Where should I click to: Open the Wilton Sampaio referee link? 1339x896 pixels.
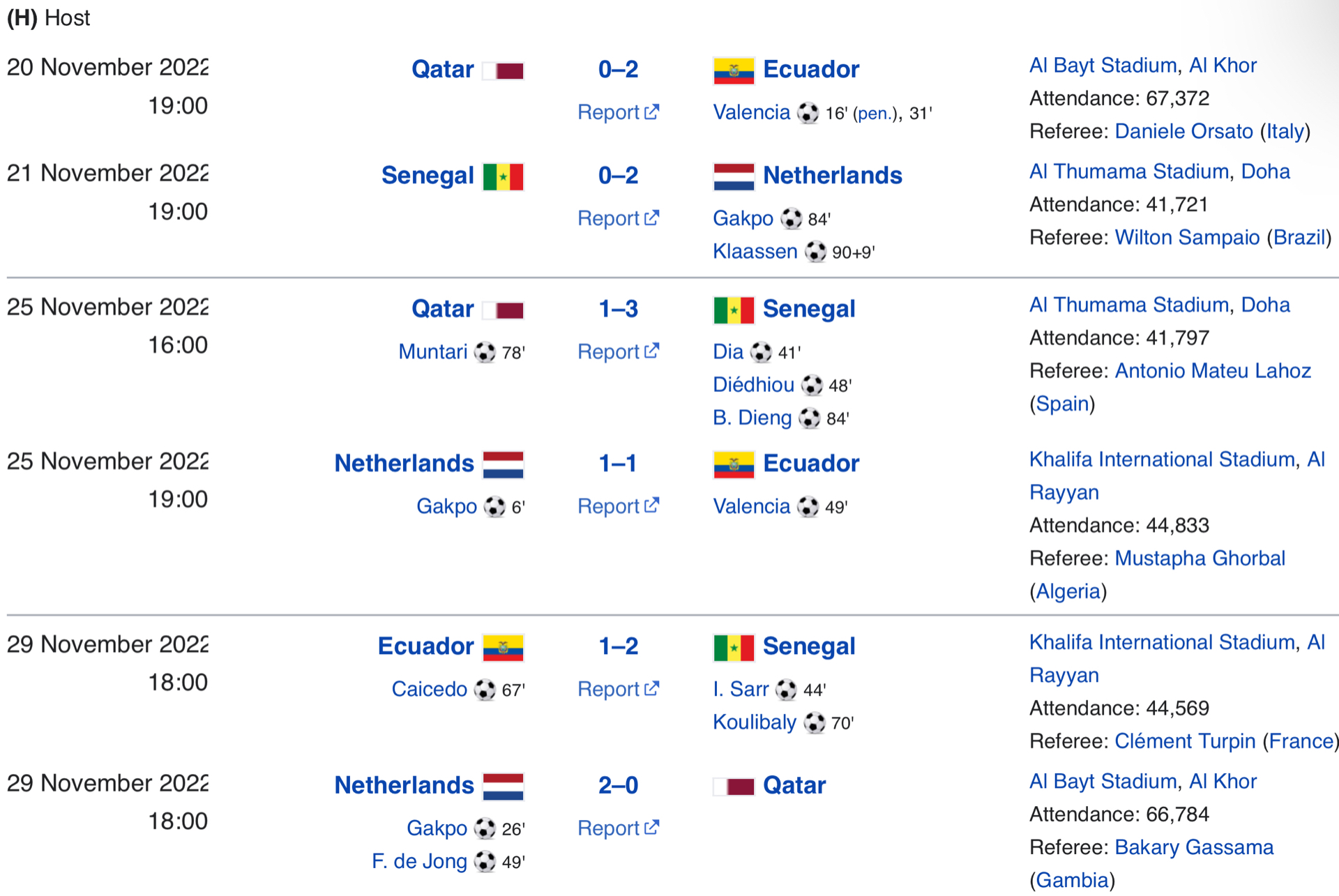[x=1187, y=237]
